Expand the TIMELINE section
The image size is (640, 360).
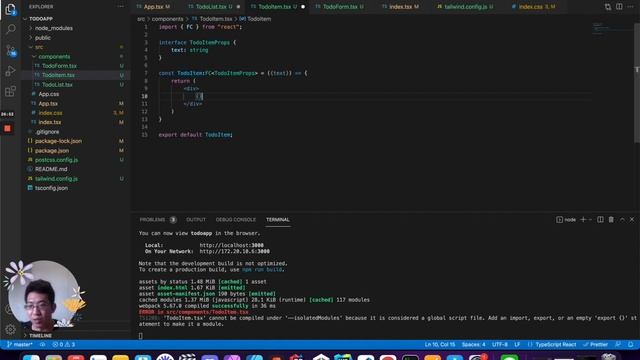(40, 336)
